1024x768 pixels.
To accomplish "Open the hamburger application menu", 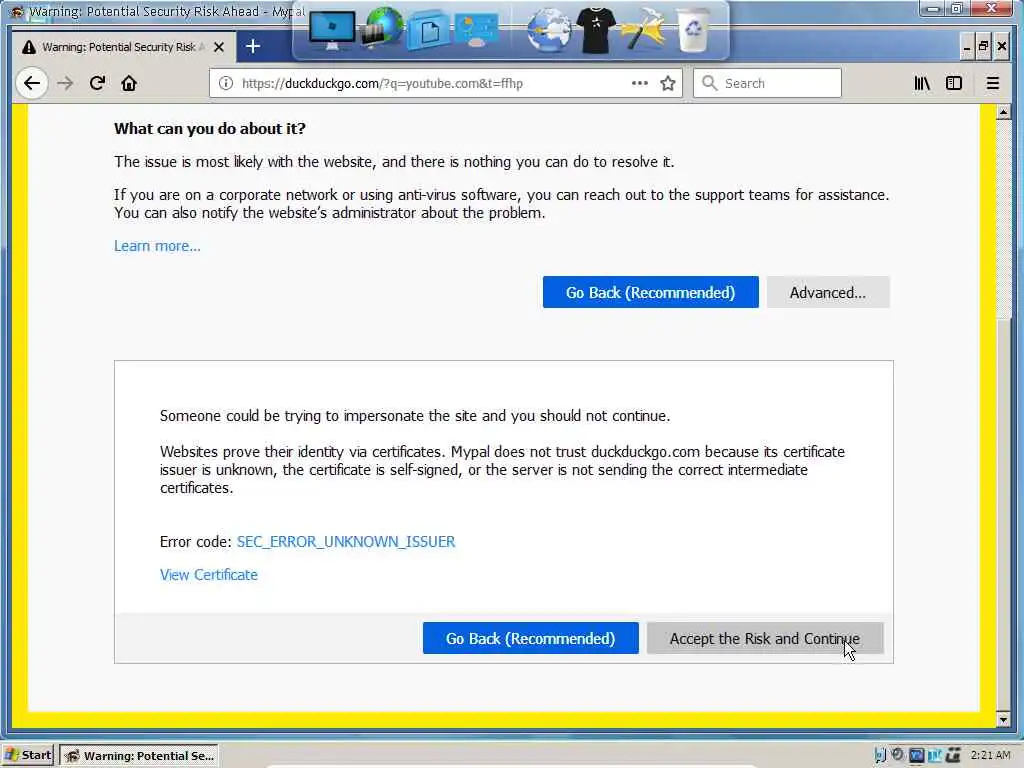I will pyautogui.click(x=993, y=83).
